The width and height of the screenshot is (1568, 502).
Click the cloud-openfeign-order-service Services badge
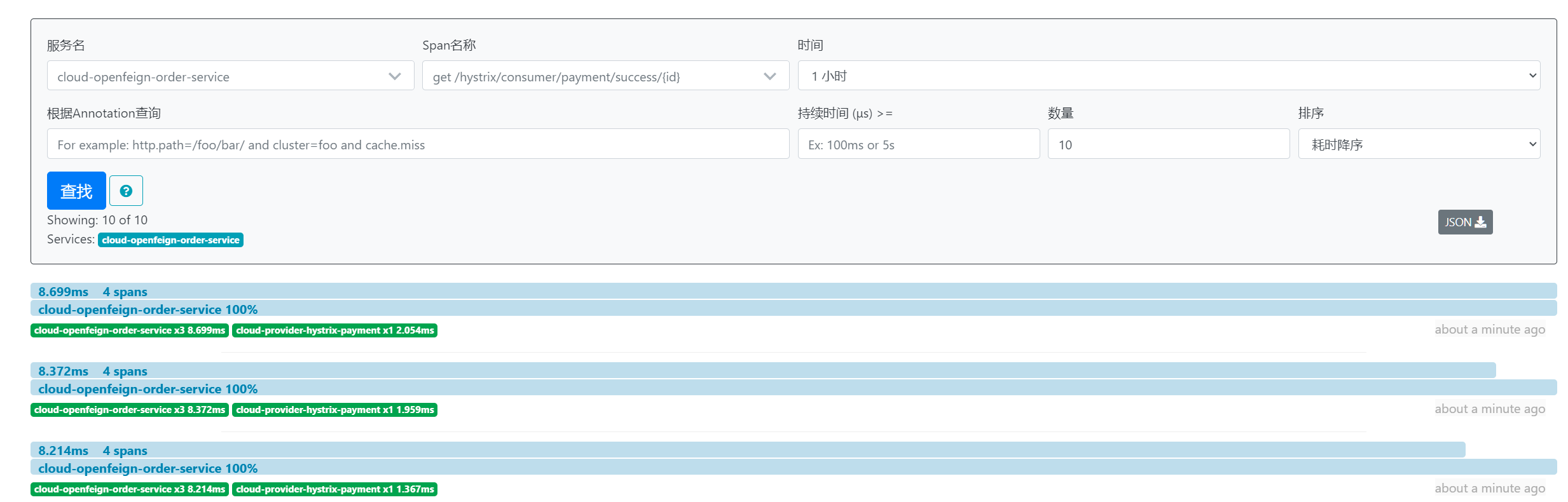pyautogui.click(x=170, y=240)
